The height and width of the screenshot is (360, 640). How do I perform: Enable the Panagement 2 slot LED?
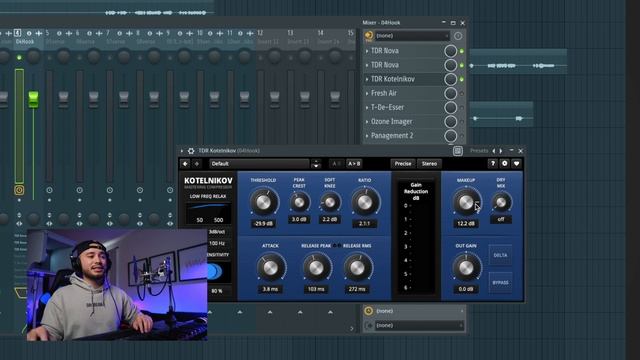[x=462, y=136]
